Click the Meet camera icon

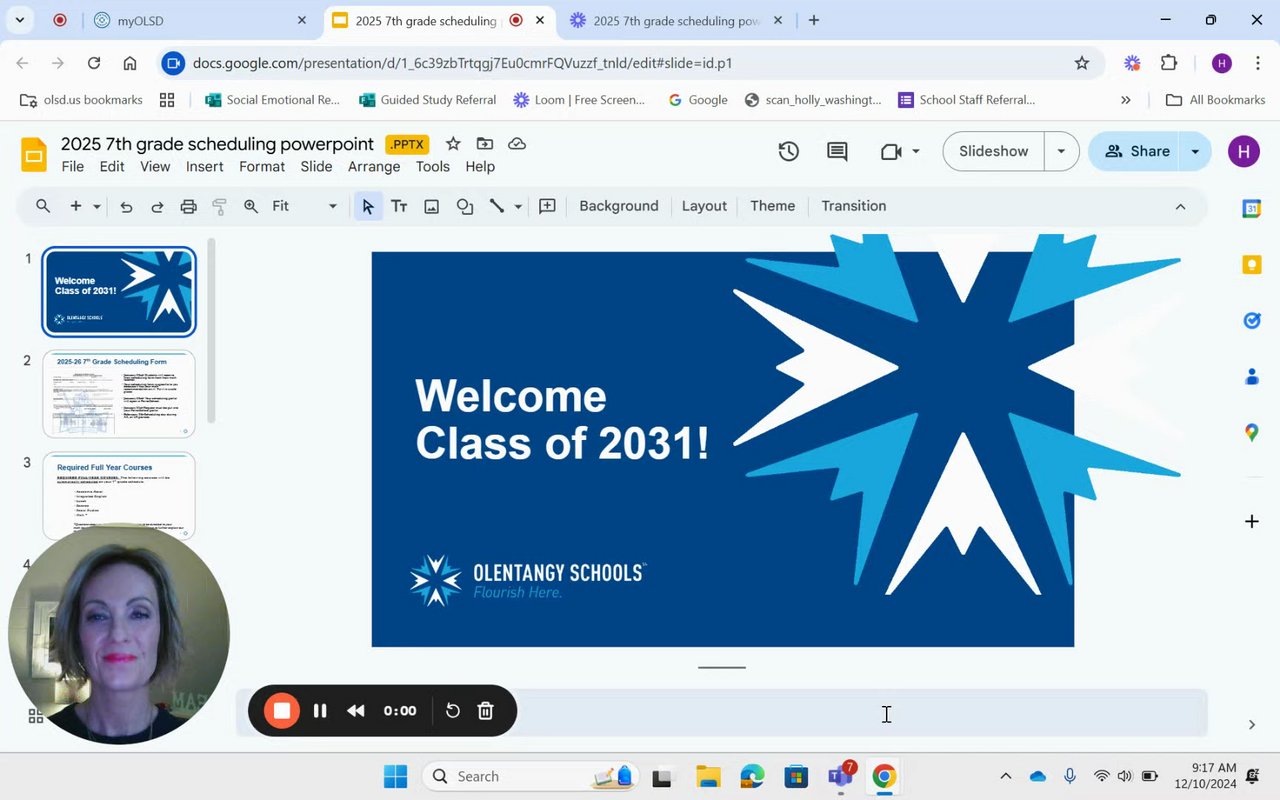click(891, 151)
